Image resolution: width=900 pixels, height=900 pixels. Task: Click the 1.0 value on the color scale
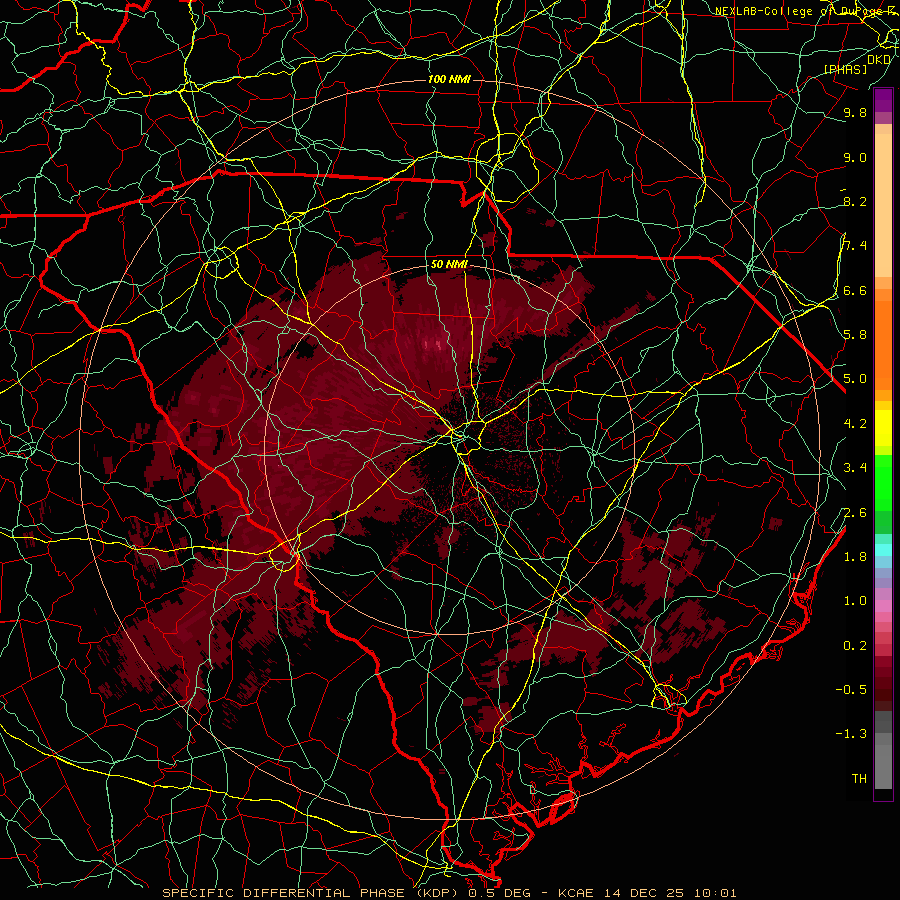[855, 601]
